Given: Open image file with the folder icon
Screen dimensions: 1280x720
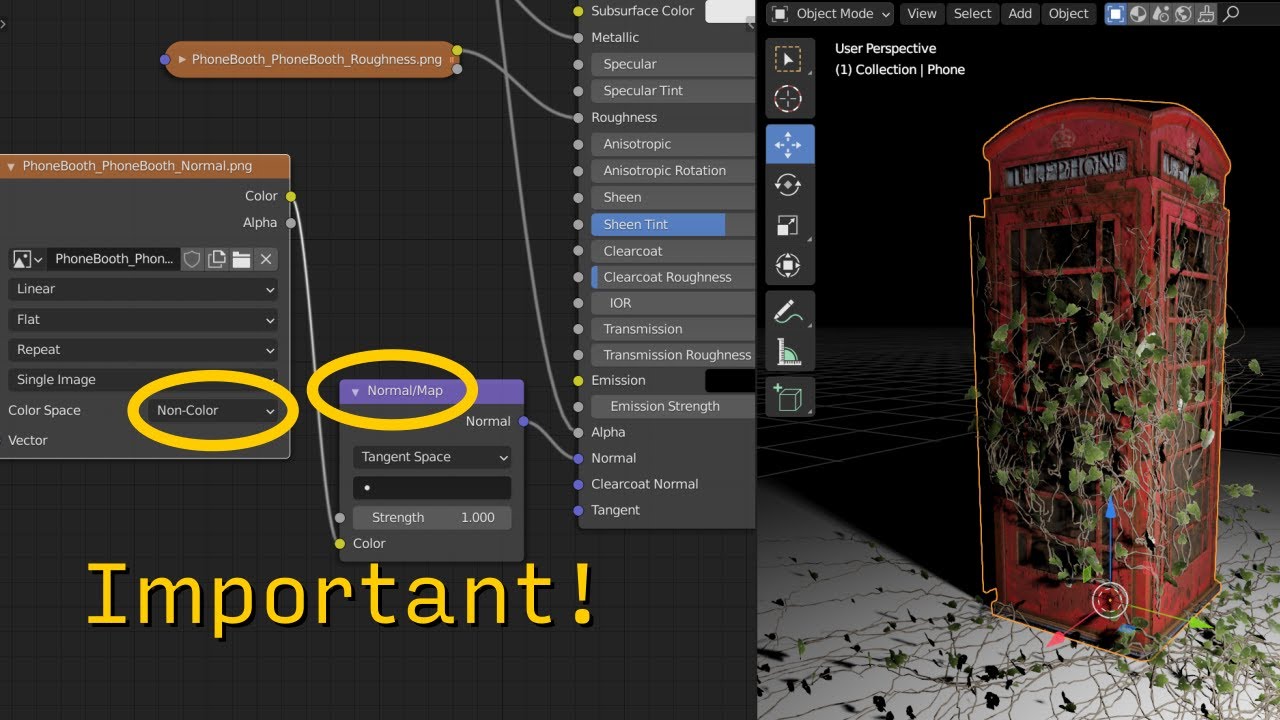Looking at the screenshot, I should point(241,259).
